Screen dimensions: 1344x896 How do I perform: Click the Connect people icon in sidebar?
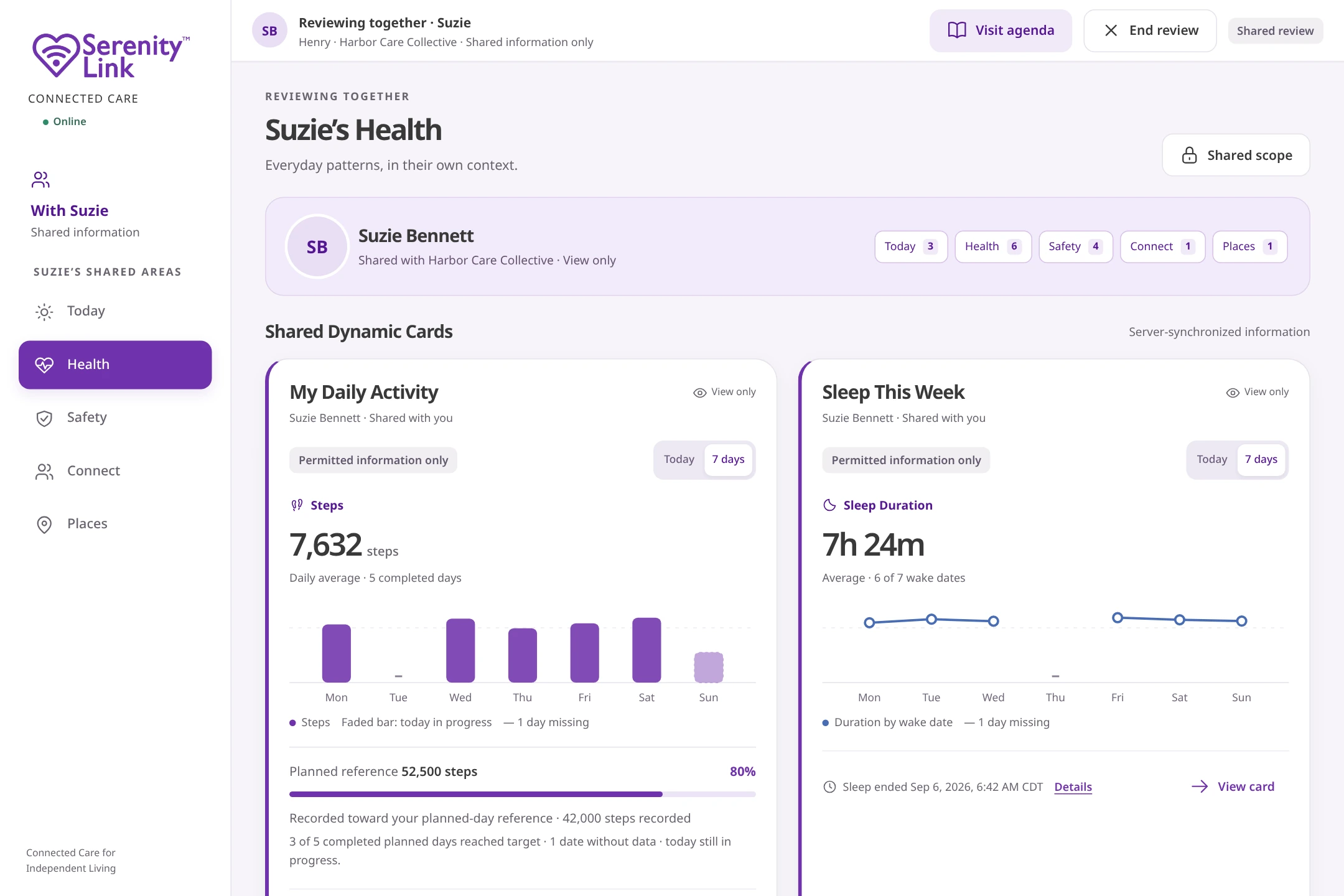44,472
